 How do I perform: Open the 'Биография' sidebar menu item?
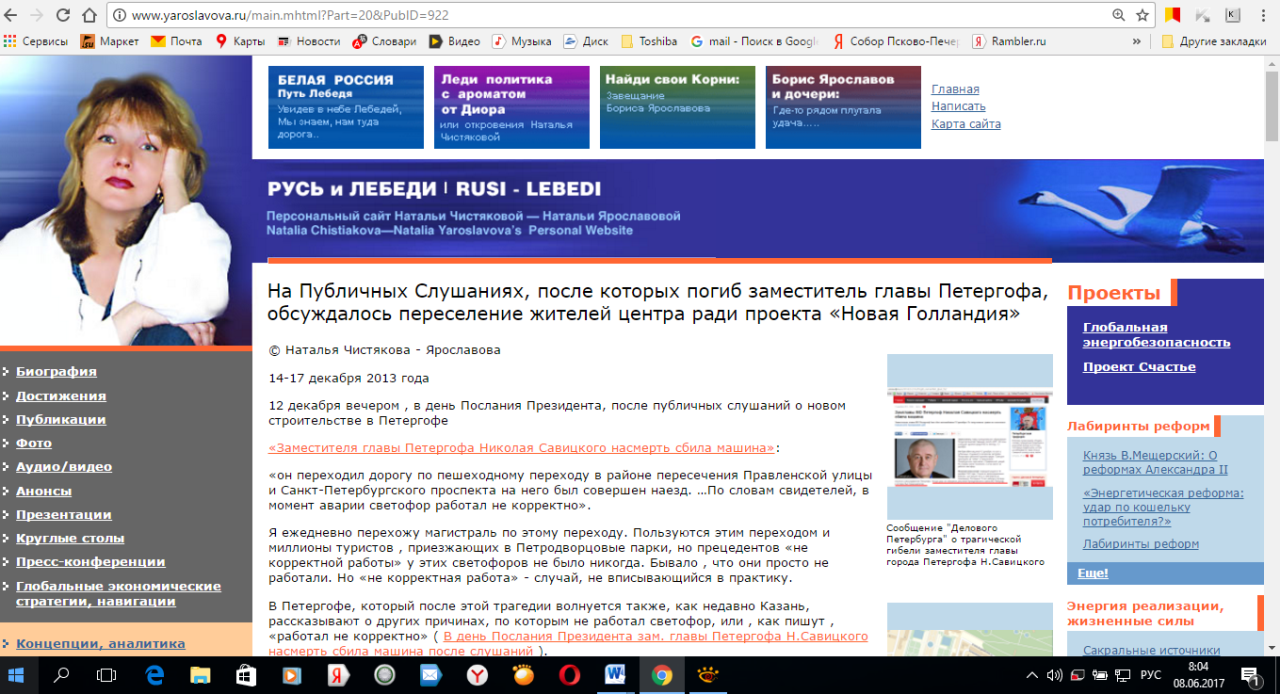click(56, 372)
